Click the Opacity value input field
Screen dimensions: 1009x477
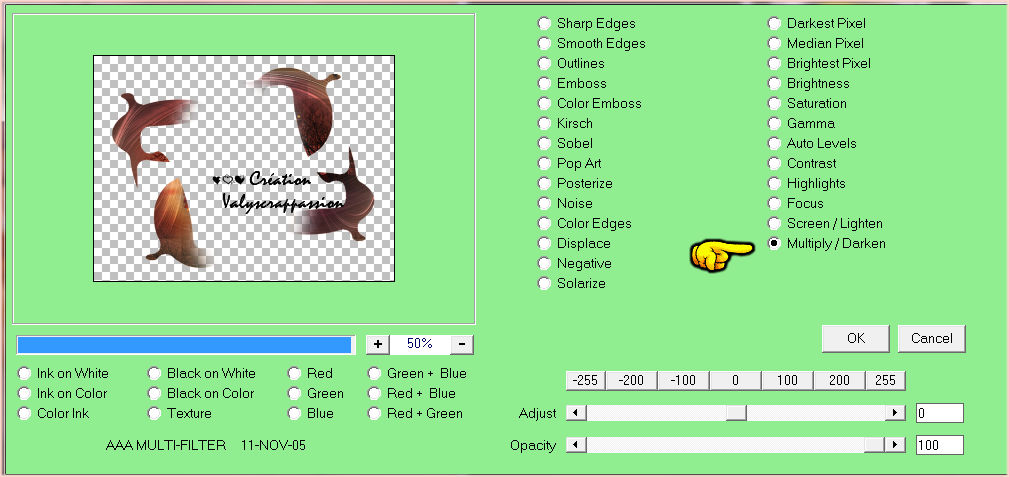(938, 445)
